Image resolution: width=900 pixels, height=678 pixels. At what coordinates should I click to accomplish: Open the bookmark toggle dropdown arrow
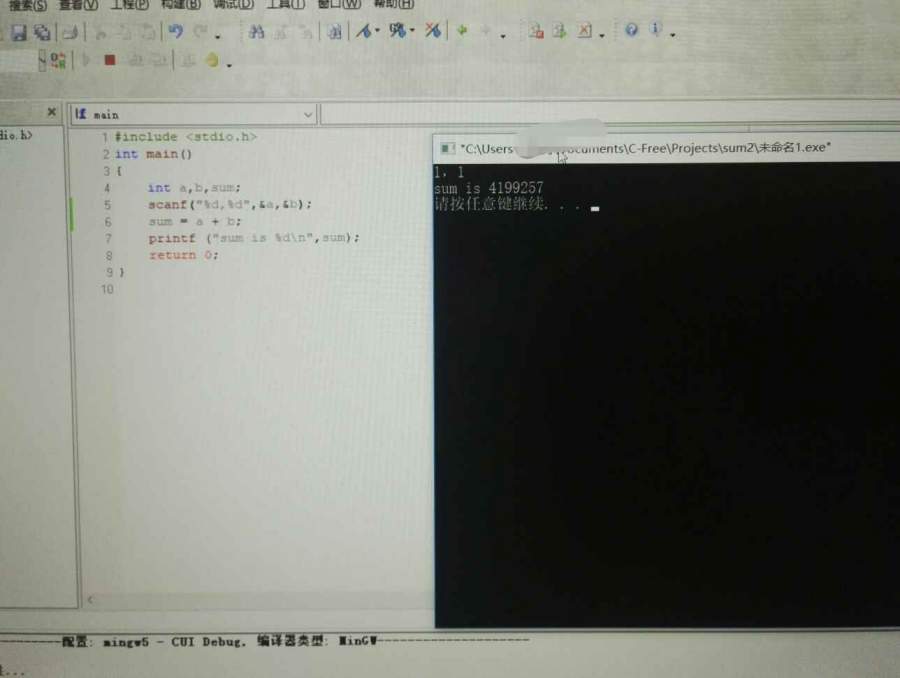[x=378, y=30]
